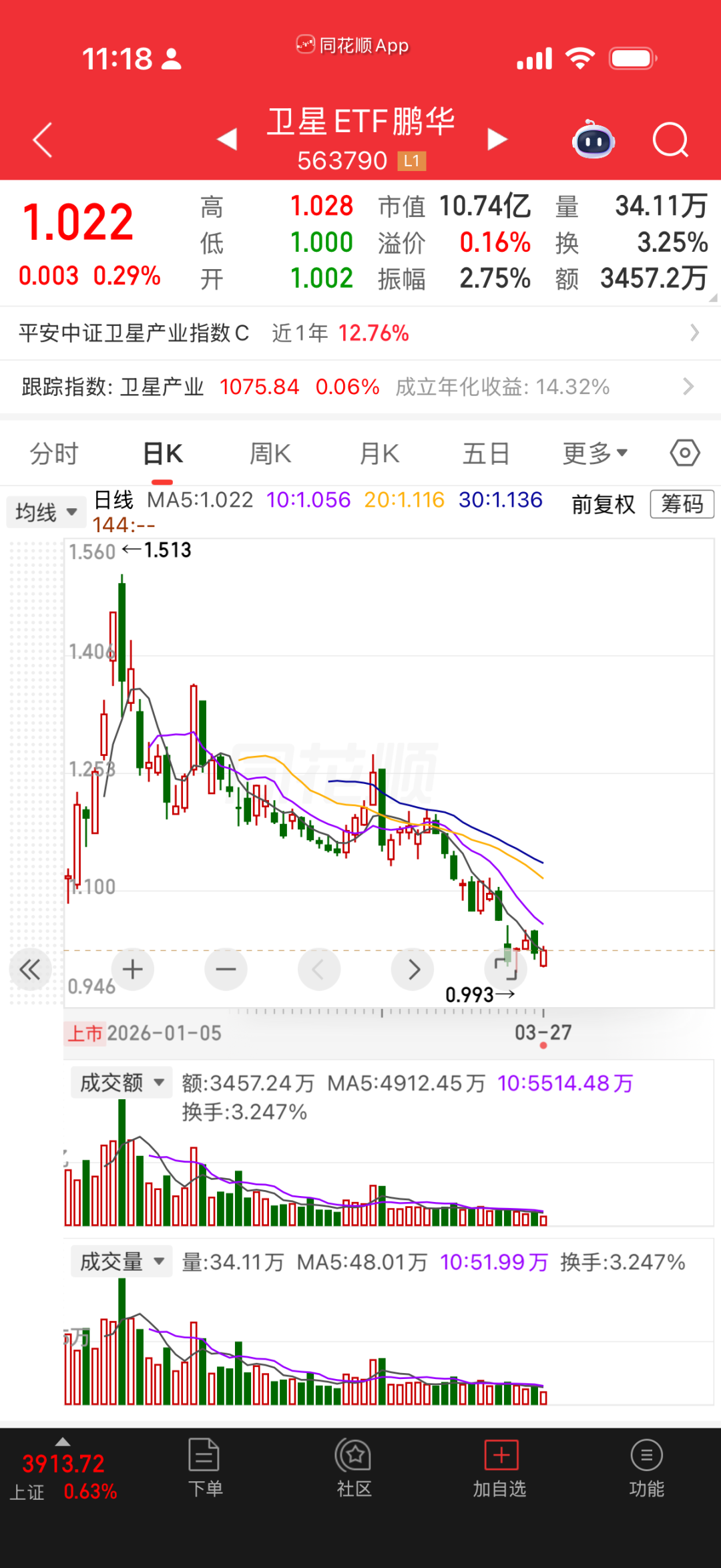Open chart settings hexagon icon
This screenshot has height=1568, width=721.
(x=685, y=453)
